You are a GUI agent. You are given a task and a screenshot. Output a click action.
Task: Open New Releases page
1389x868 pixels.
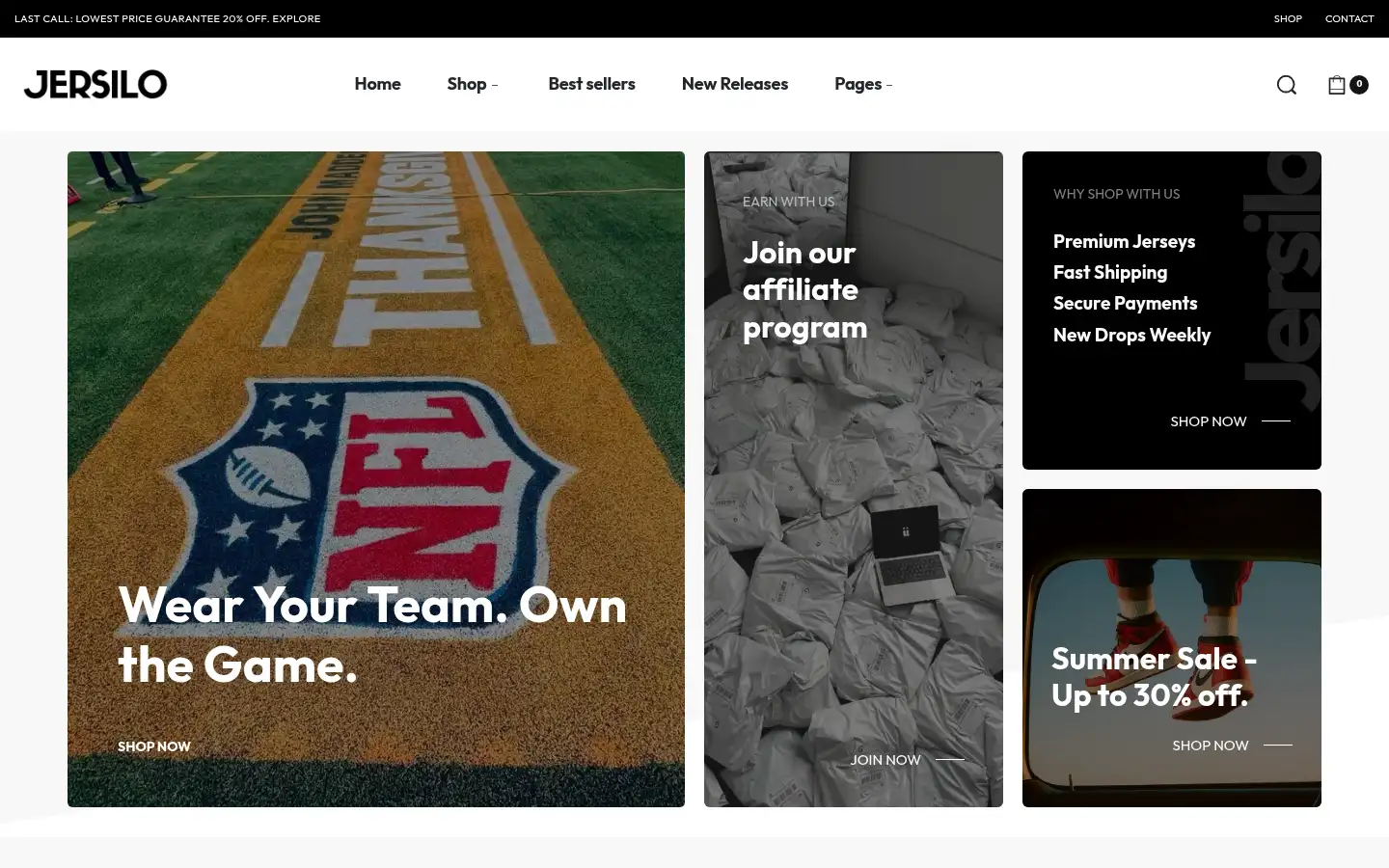click(735, 84)
